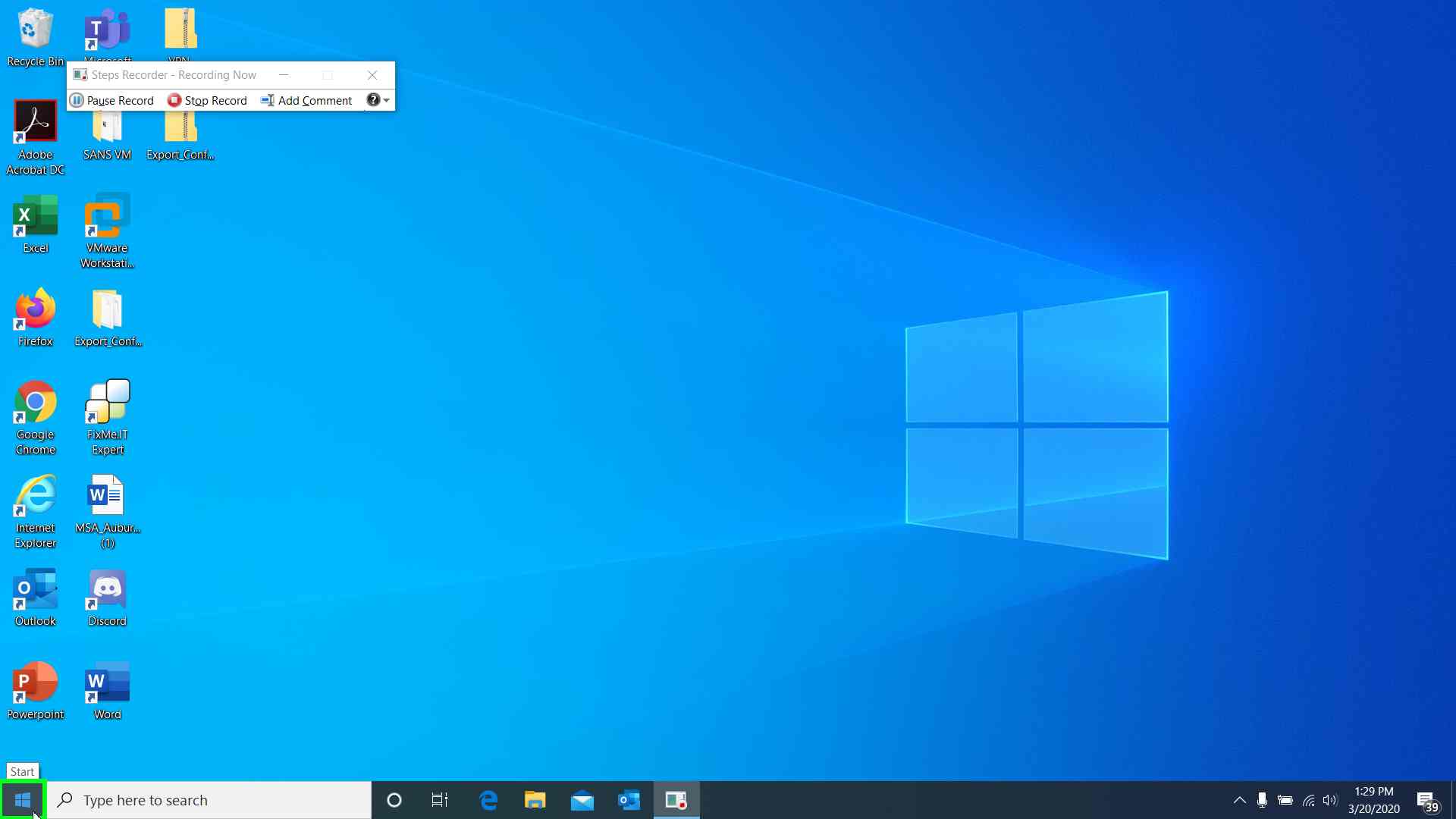Select the Word desktop shortcut
Viewport: 1456px width, 819px height.
pos(107,689)
